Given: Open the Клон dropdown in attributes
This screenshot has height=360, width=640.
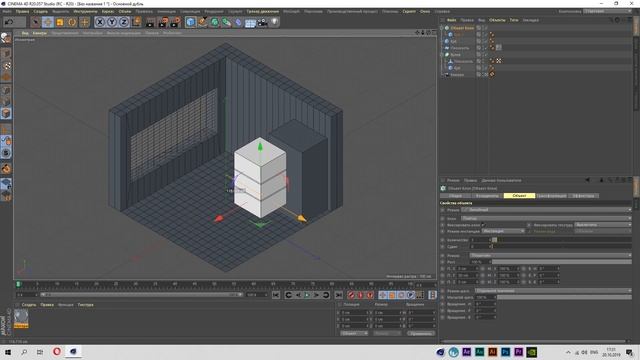Looking at the screenshot, I should [x=546, y=218].
